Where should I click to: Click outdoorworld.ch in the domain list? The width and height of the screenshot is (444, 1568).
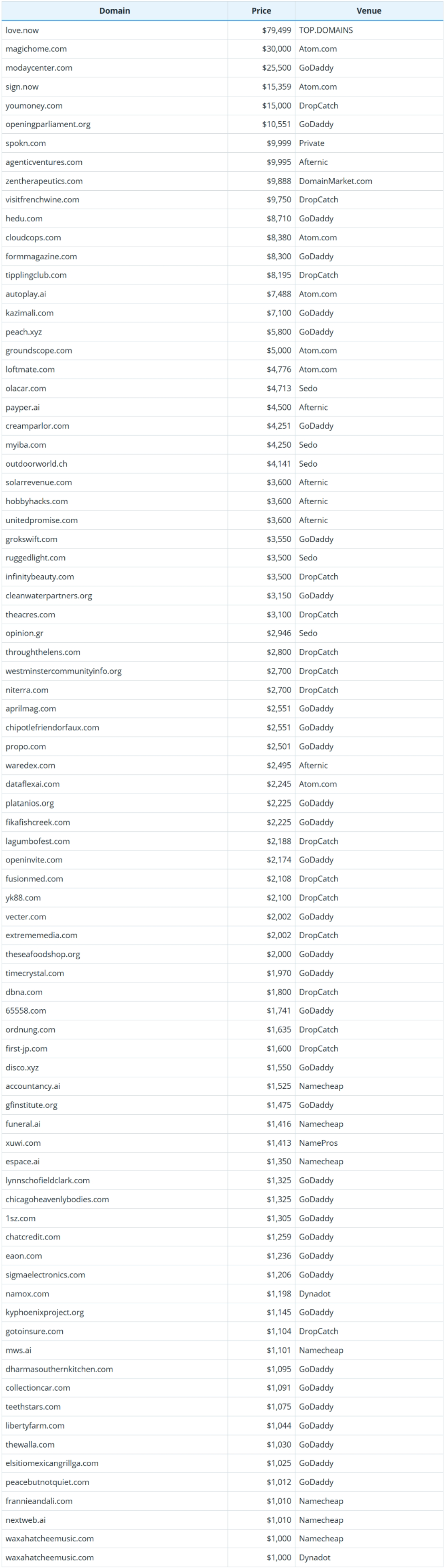pyautogui.click(x=36, y=464)
